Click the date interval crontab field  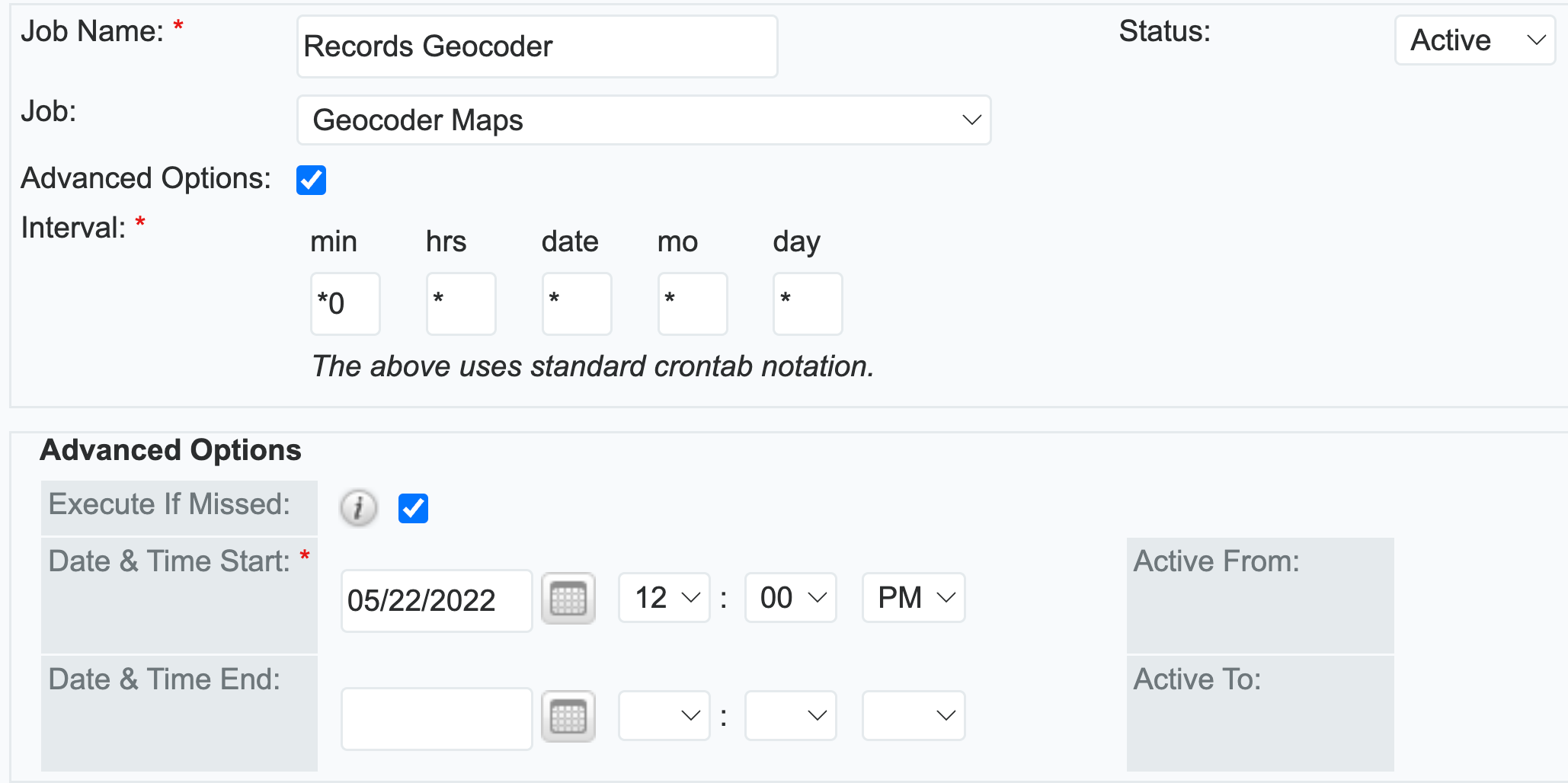point(576,303)
